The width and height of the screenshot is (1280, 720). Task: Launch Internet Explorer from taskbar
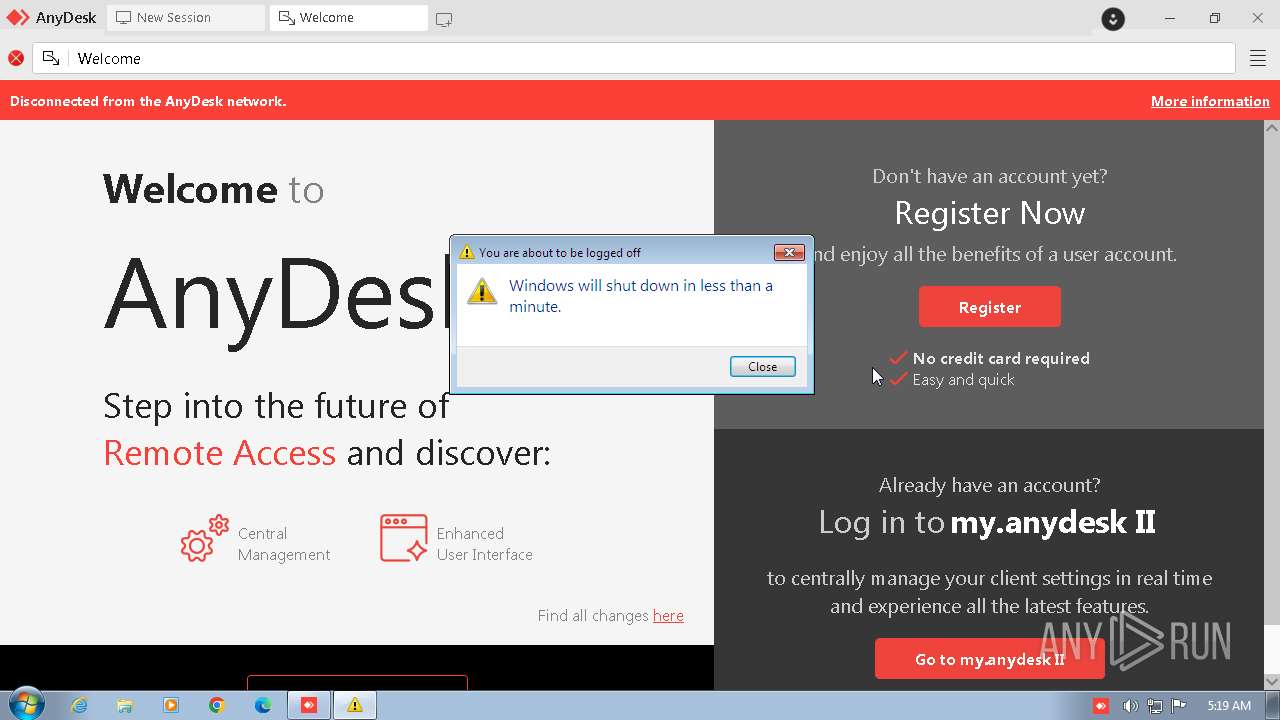point(79,706)
